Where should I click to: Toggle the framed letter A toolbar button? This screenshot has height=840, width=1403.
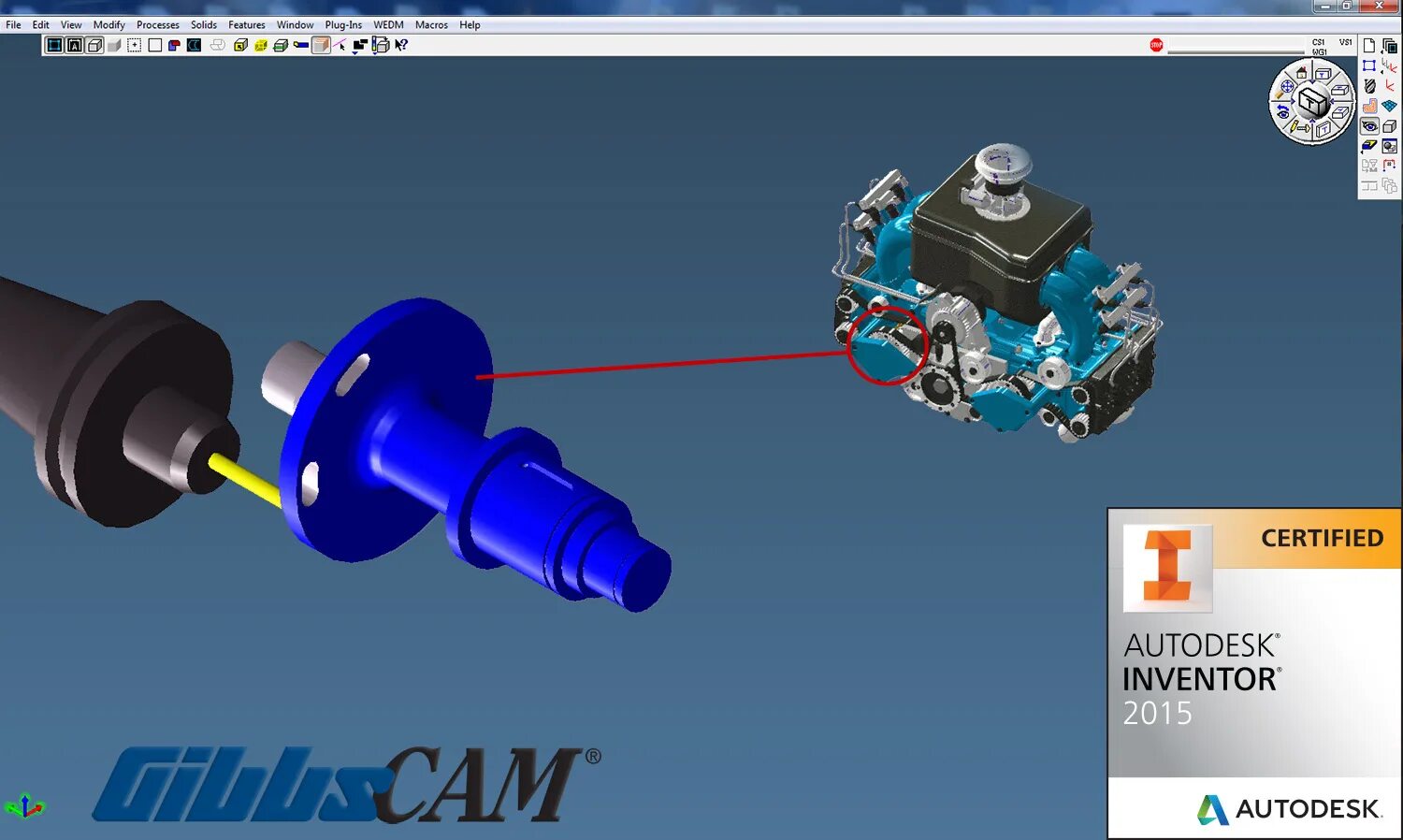pyautogui.click(x=75, y=45)
